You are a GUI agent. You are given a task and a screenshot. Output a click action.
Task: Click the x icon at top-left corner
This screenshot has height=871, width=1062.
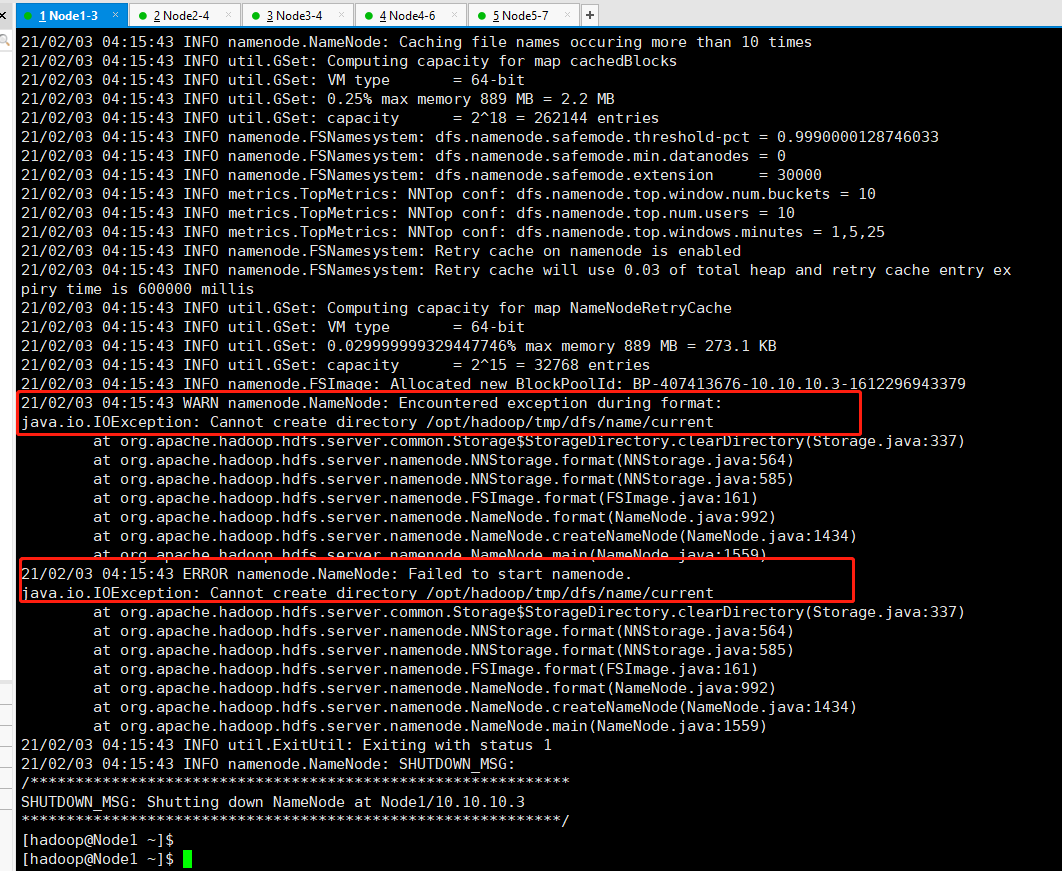coord(5,15)
